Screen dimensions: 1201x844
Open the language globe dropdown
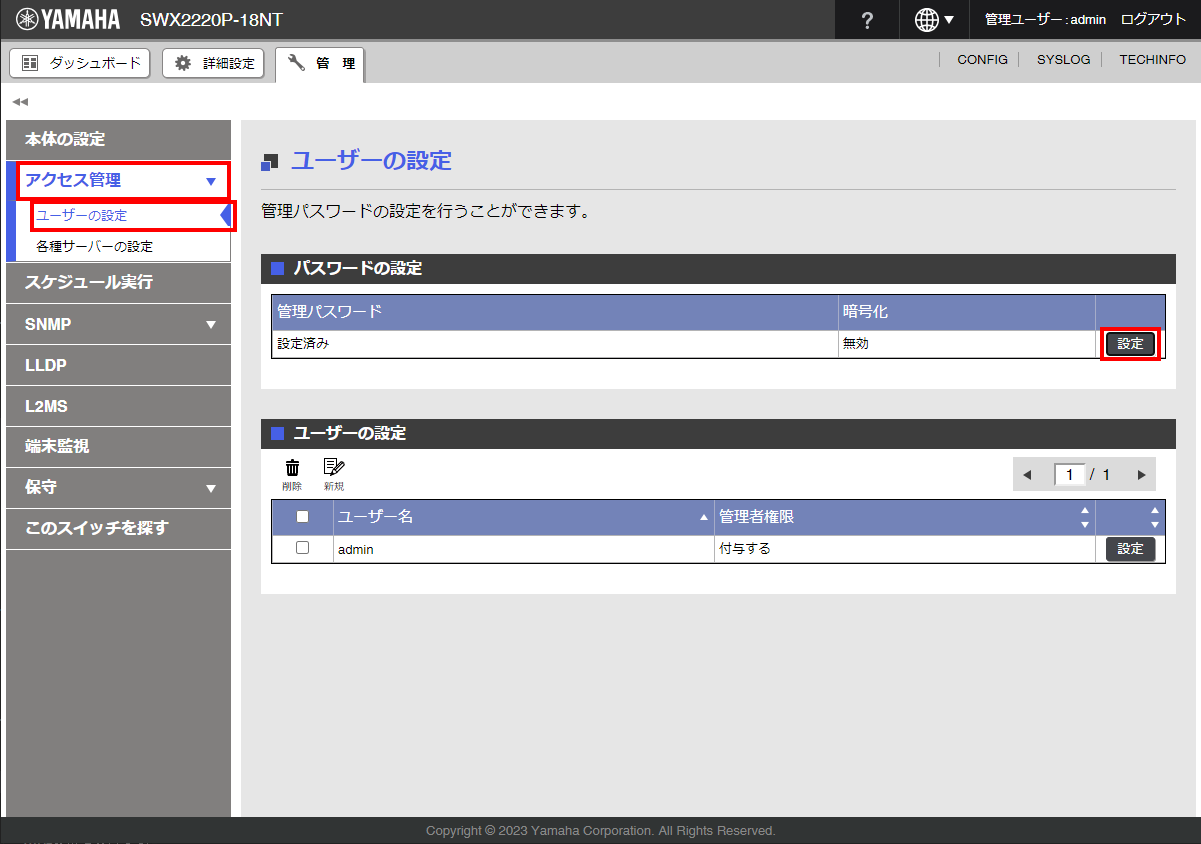tap(934, 20)
